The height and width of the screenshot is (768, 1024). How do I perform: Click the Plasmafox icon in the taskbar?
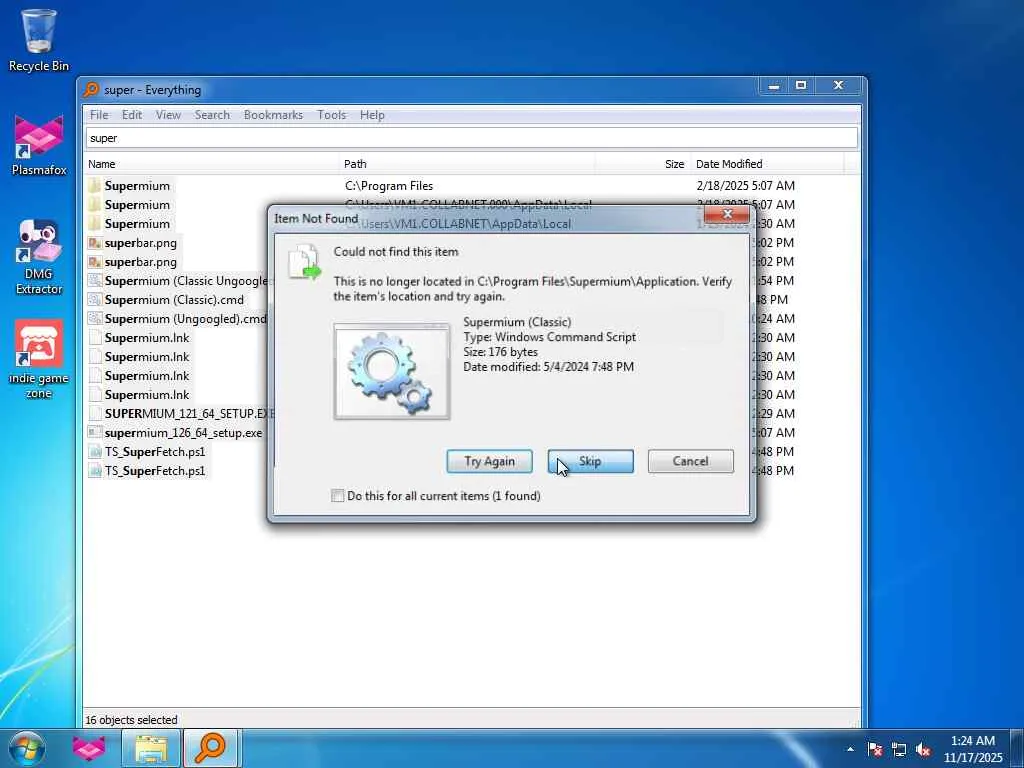click(x=89, y=748)
